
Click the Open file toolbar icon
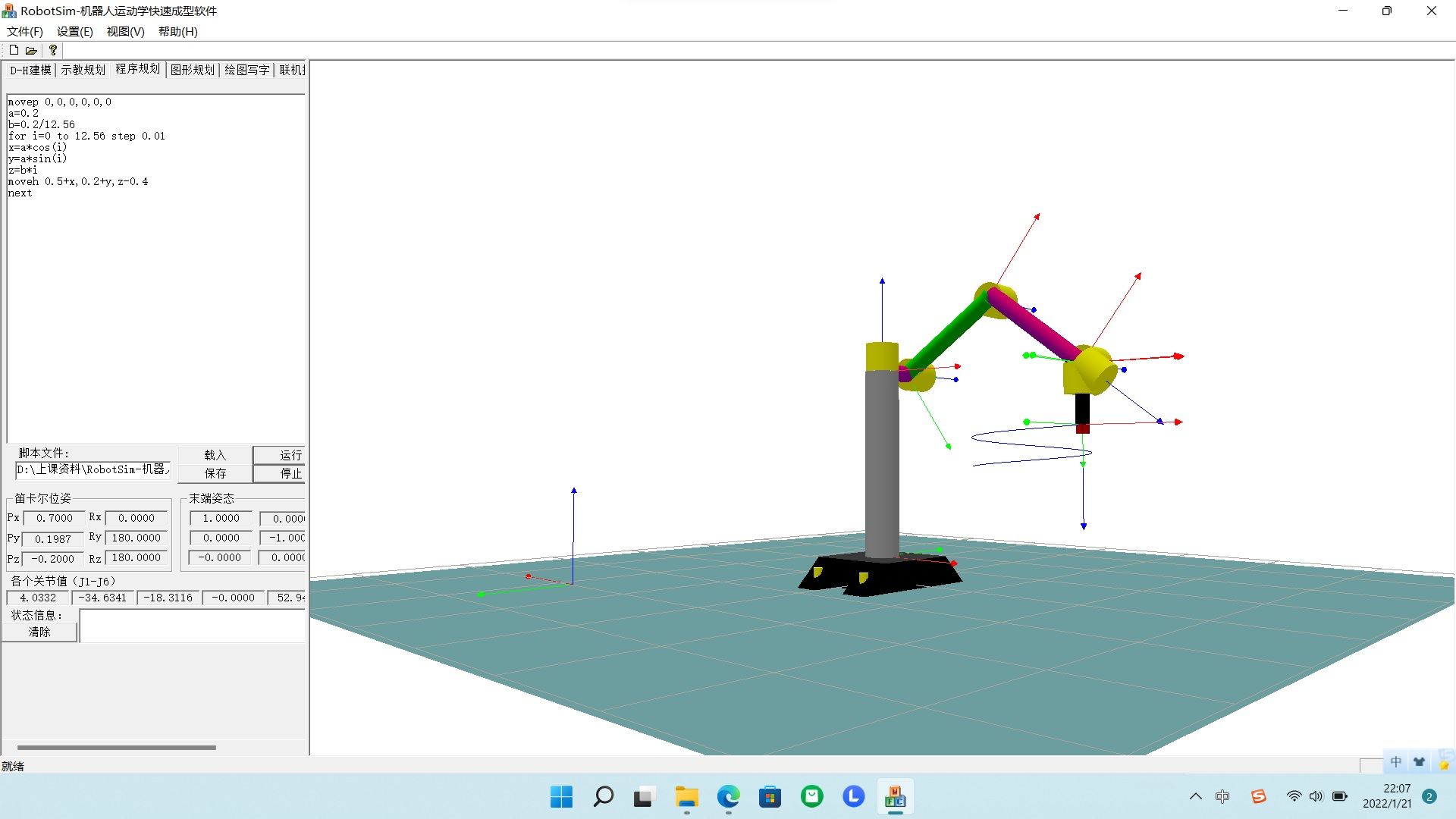click(x=31, y=50)
